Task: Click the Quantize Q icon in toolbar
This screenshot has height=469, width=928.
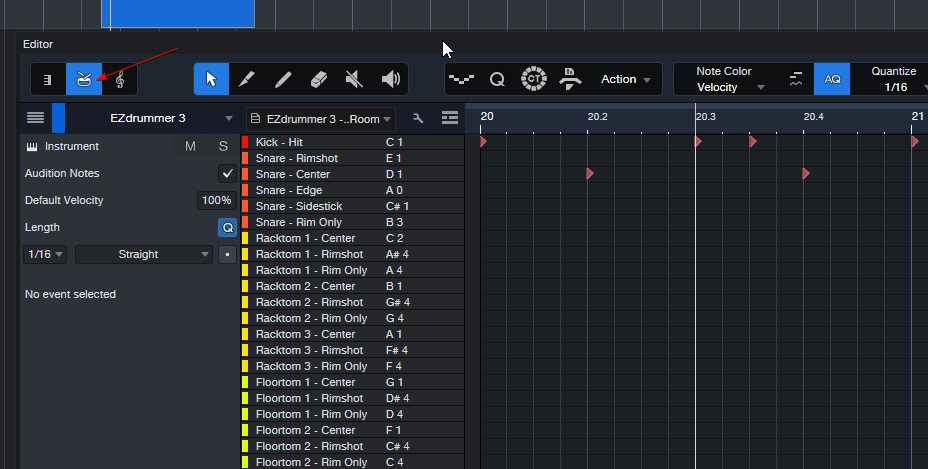Action: (497, 79)
